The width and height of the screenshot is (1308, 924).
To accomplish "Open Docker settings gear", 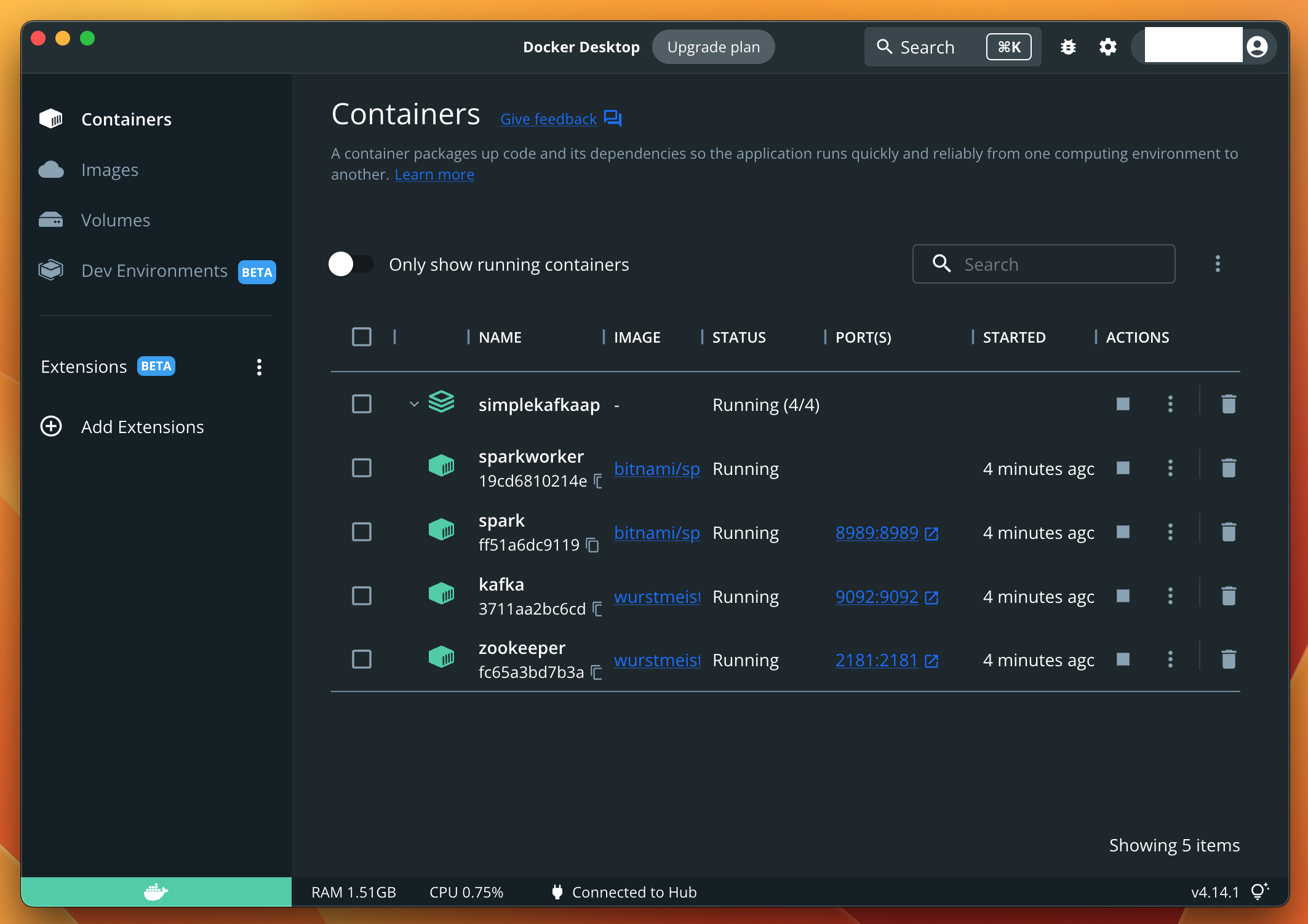I will point(1107,47).
